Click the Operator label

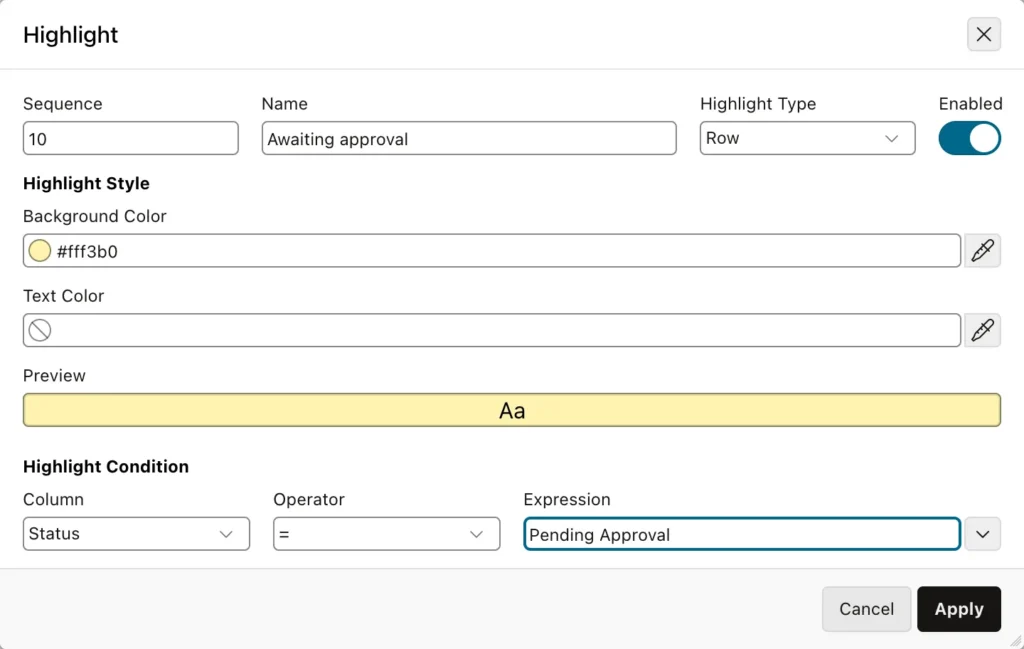pyautogui.click(x=308, y=499)
